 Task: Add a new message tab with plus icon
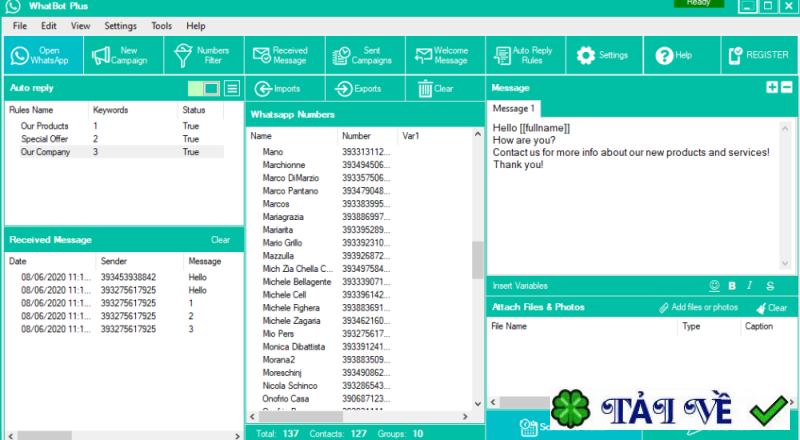[772, 87]
